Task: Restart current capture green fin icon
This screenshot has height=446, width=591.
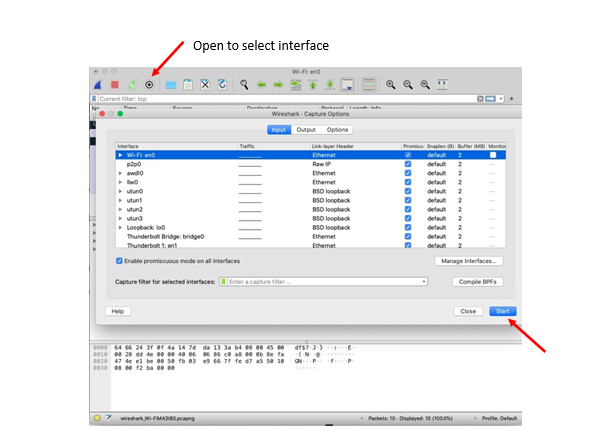Action: (132, 85)
